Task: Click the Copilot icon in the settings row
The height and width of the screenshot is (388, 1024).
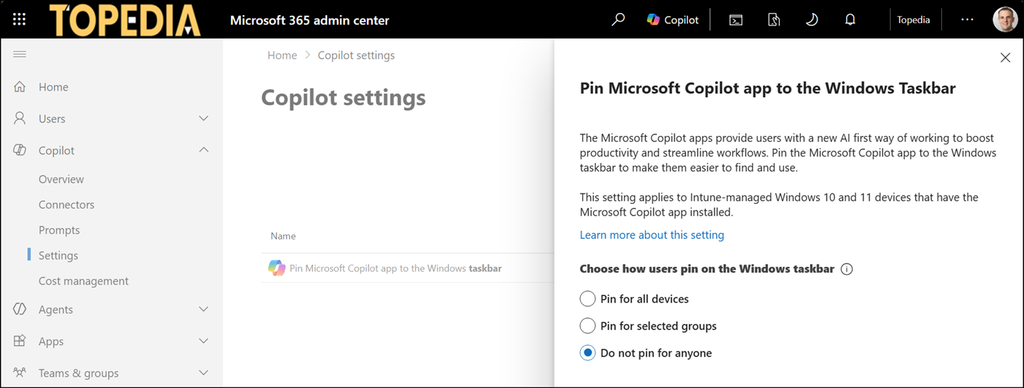Action: point(276,268)
